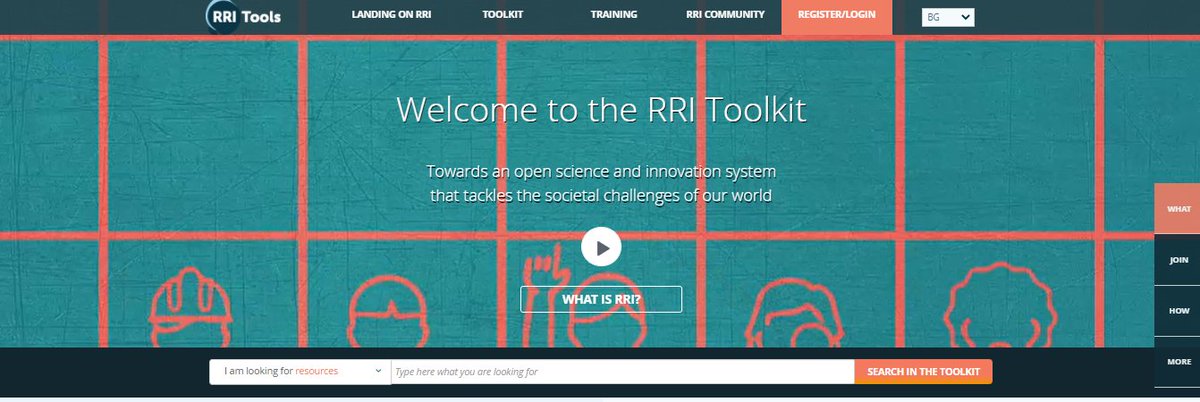Play the intro video
1200x402 pixels.
pos(601,247)
